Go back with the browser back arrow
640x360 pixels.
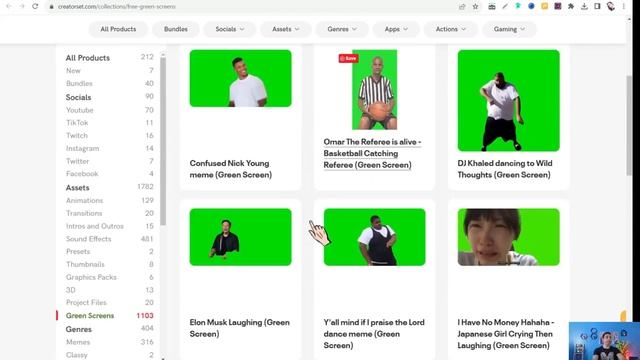(9, 7)
